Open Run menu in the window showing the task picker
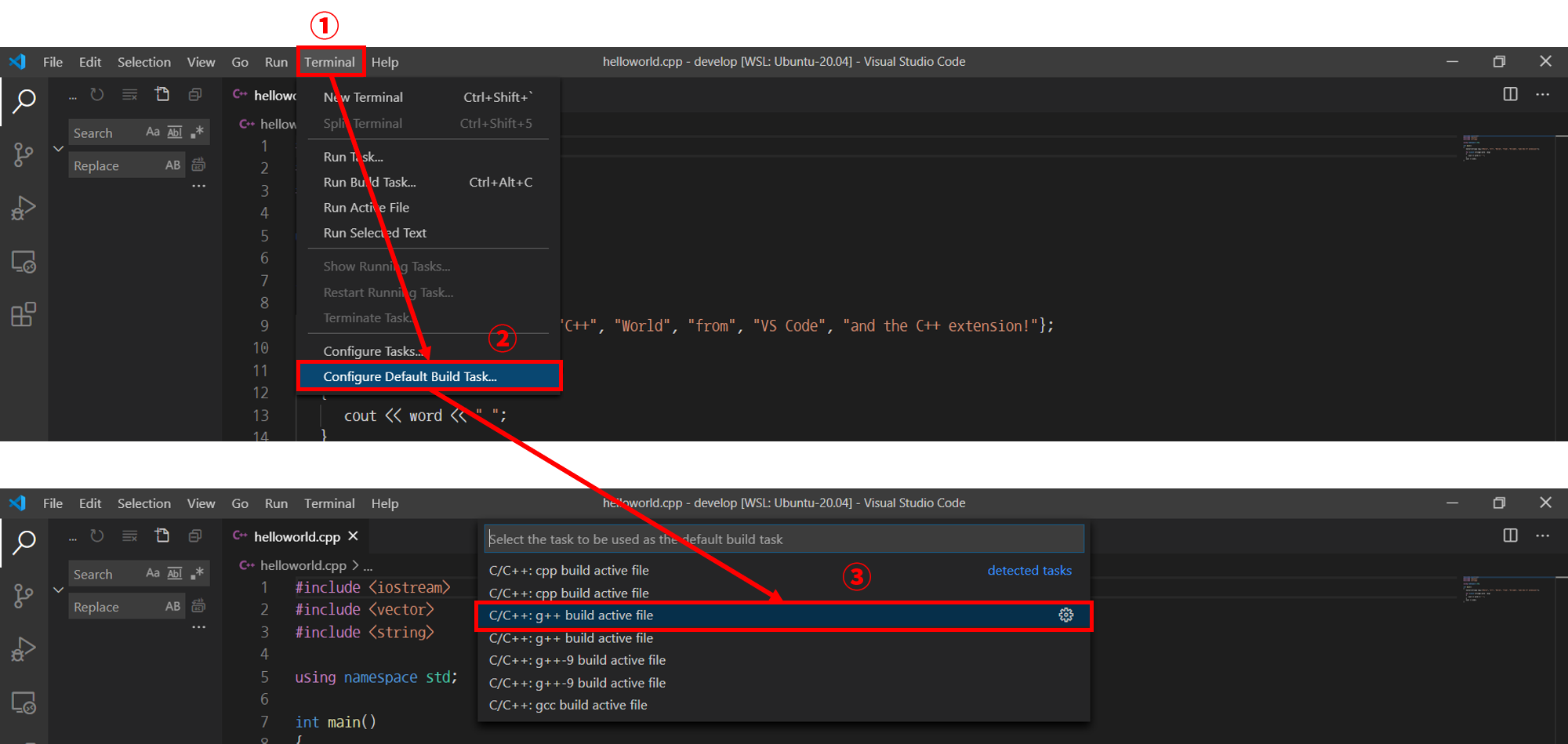 [x=276, y=503]
